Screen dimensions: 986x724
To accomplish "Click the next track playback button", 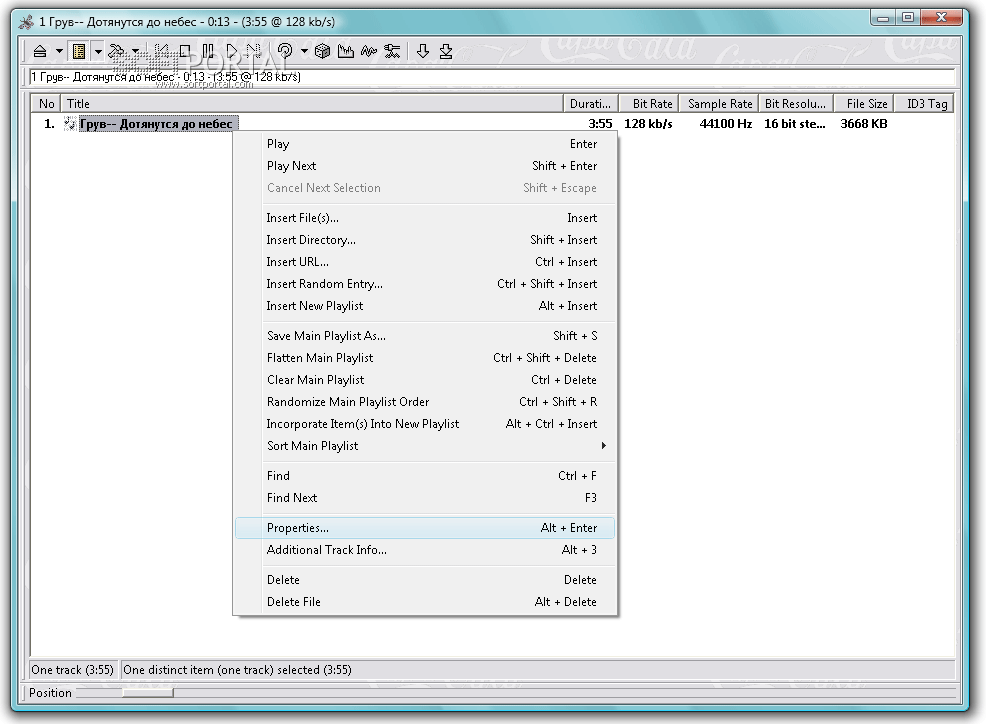I will tap(254, 51).
